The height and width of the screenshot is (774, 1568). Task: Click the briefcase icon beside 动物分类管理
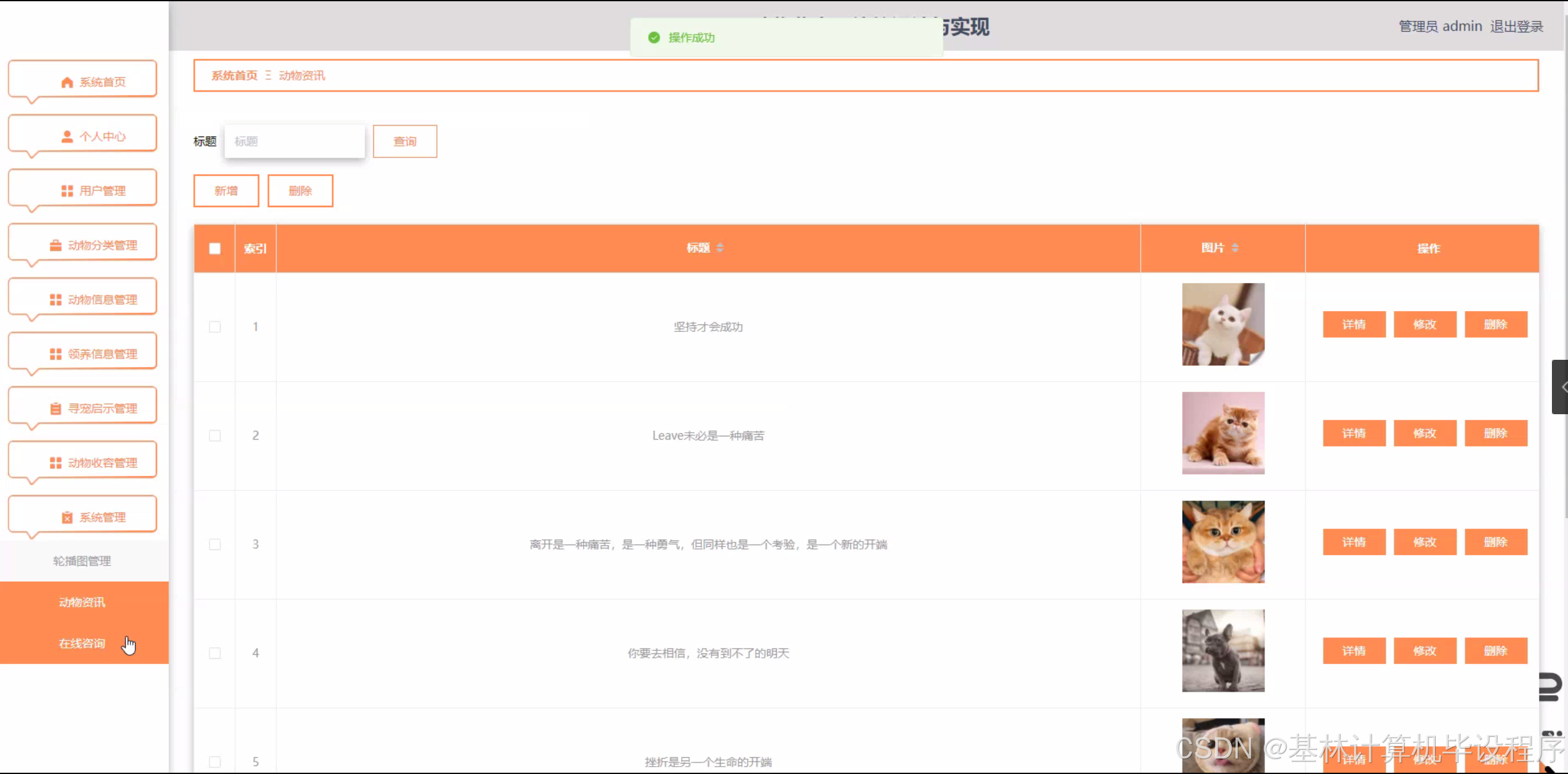pos(56,245)
